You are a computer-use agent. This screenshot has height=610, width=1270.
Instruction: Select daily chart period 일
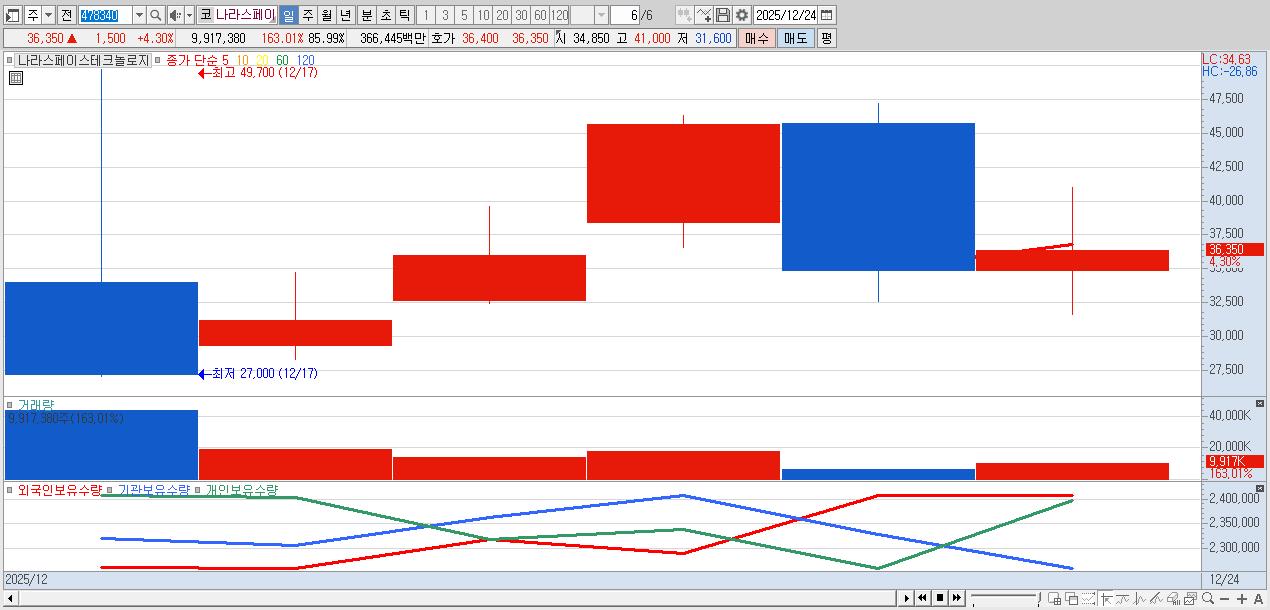pos(287,15)
